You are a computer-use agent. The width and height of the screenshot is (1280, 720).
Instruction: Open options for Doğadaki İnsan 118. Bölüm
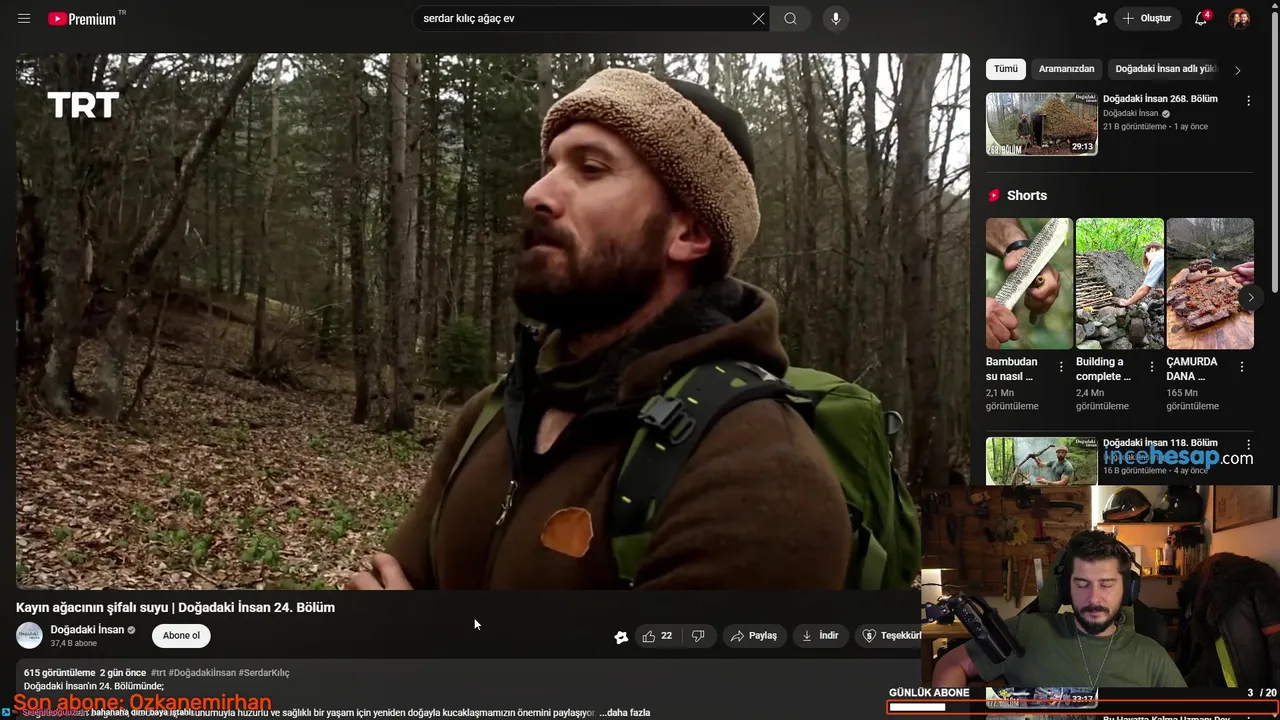[x=1248, y=444]
